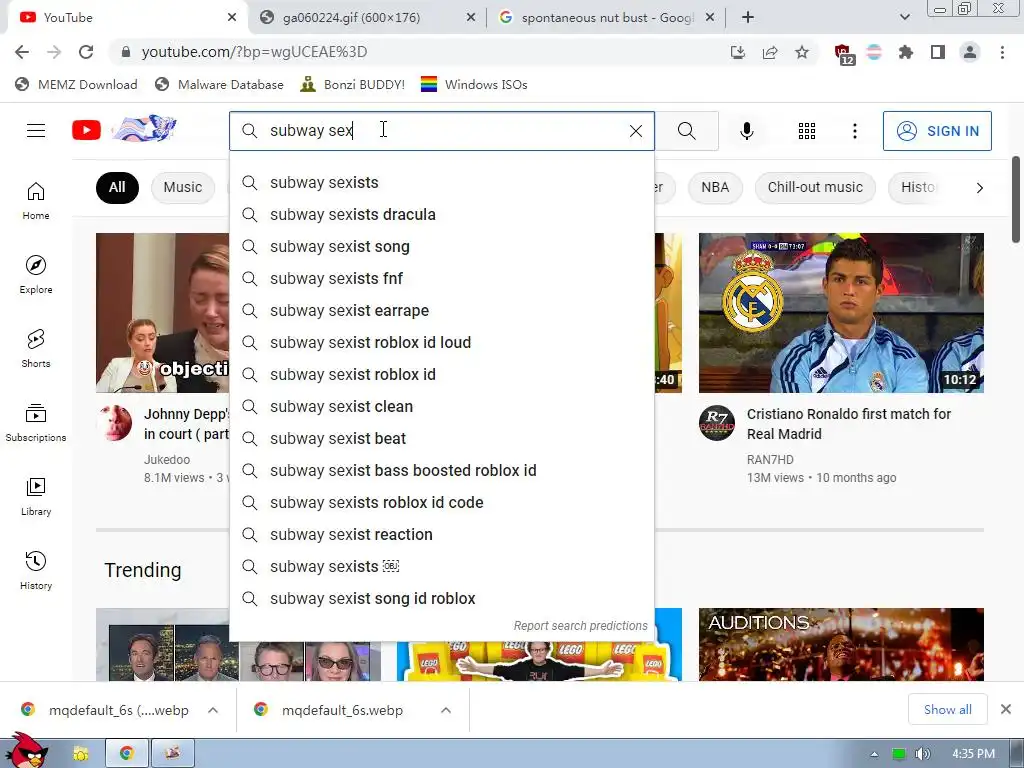Click uBlock extension icon with badge 12
Viewport: 1024px width, 768px height.
coord(843,54)
